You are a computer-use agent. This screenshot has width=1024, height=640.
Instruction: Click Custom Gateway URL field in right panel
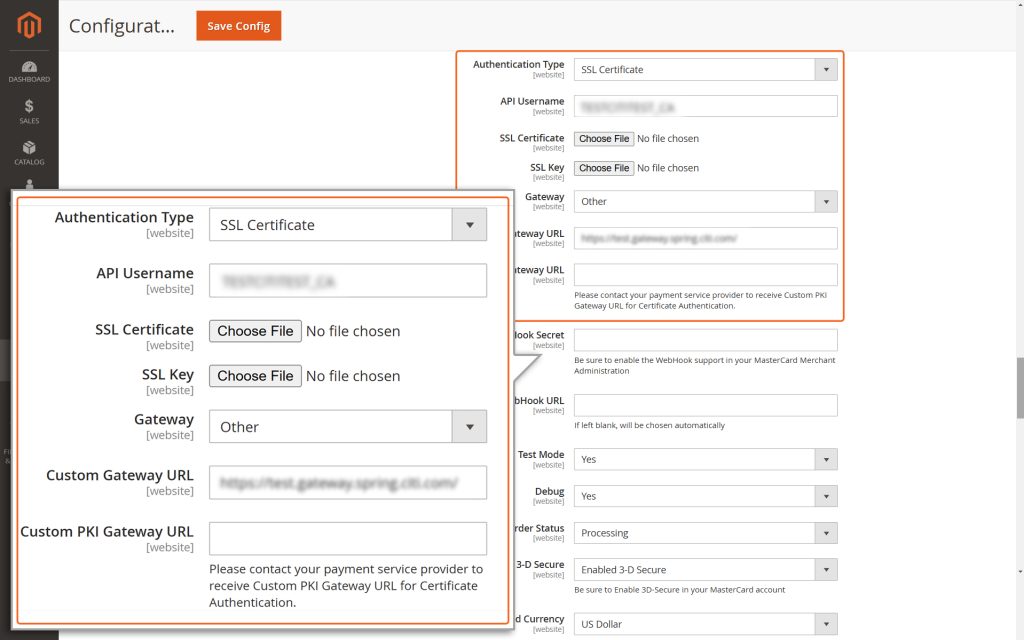point(705,238)
